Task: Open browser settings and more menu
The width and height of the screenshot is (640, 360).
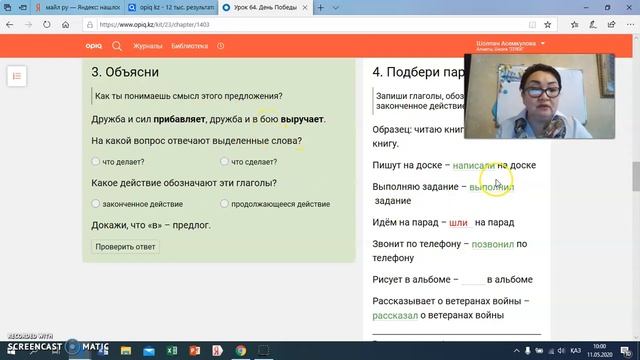Action: pos(630,25)
